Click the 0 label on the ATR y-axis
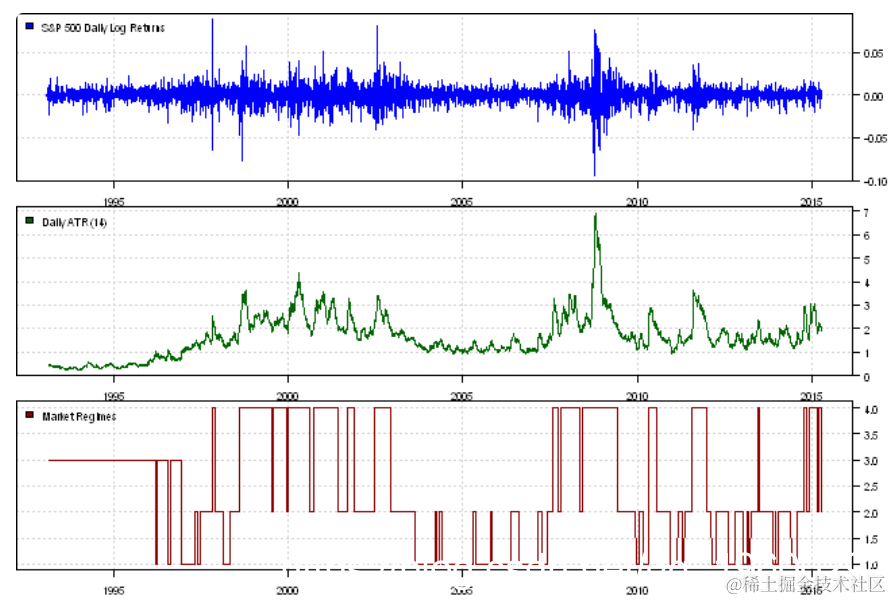 coord(866,377)
